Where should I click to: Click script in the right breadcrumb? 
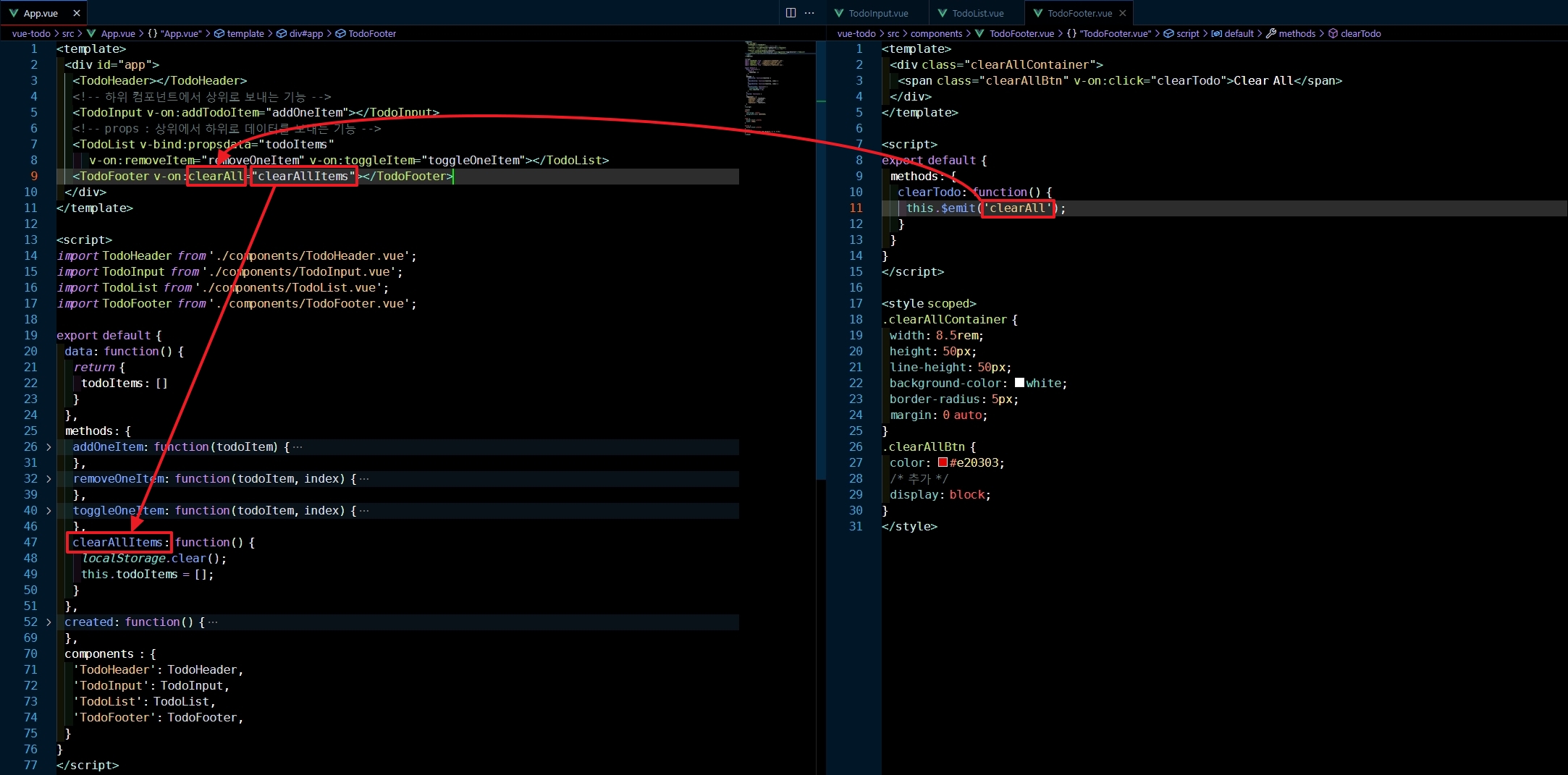click(x=1187, y=33)
